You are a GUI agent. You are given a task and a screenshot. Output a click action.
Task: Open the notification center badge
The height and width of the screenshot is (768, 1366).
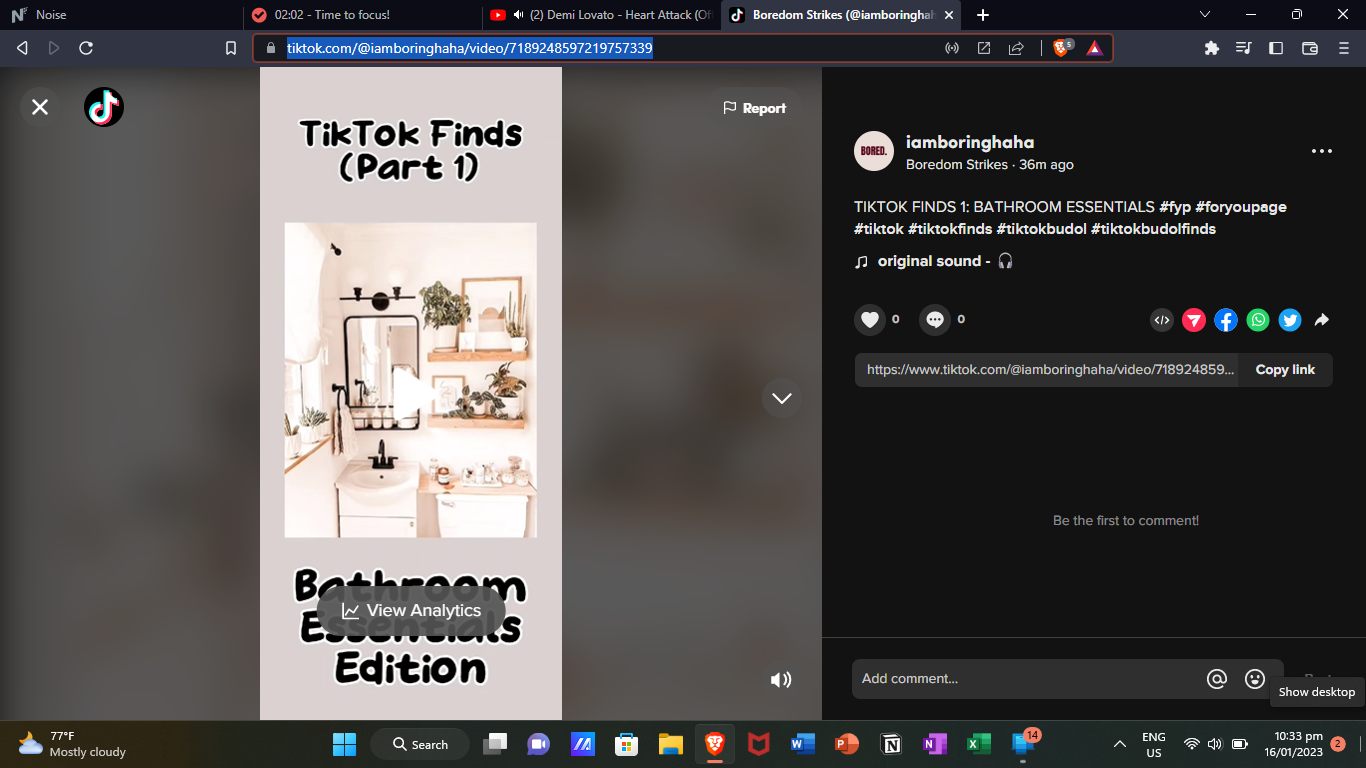click(x=1338, y=744)
